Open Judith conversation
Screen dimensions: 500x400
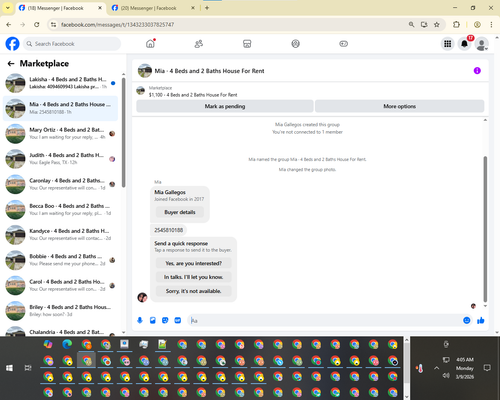(61, 159)
